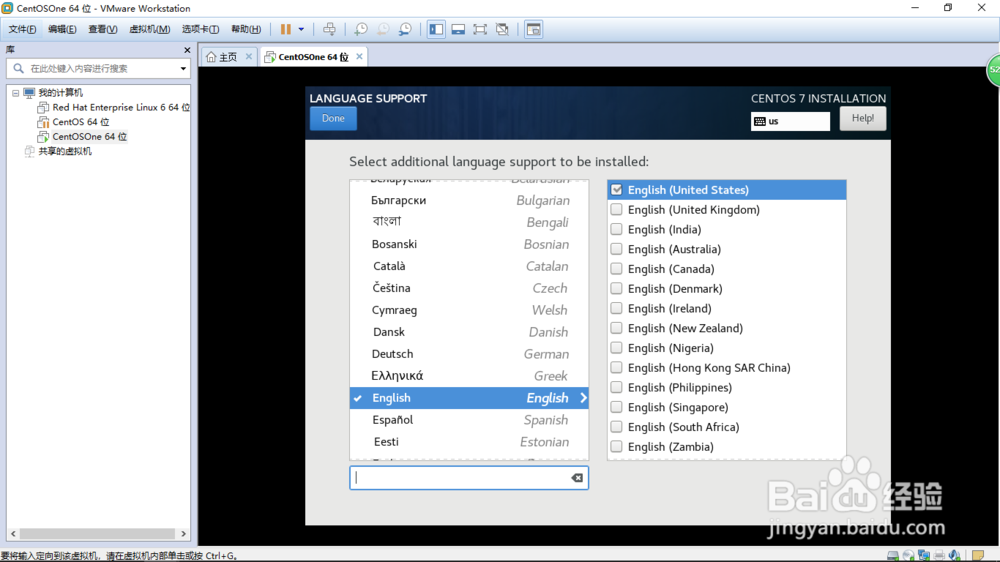
Task: Open the 查看(V) menu
Action: (x=103, y=29)
